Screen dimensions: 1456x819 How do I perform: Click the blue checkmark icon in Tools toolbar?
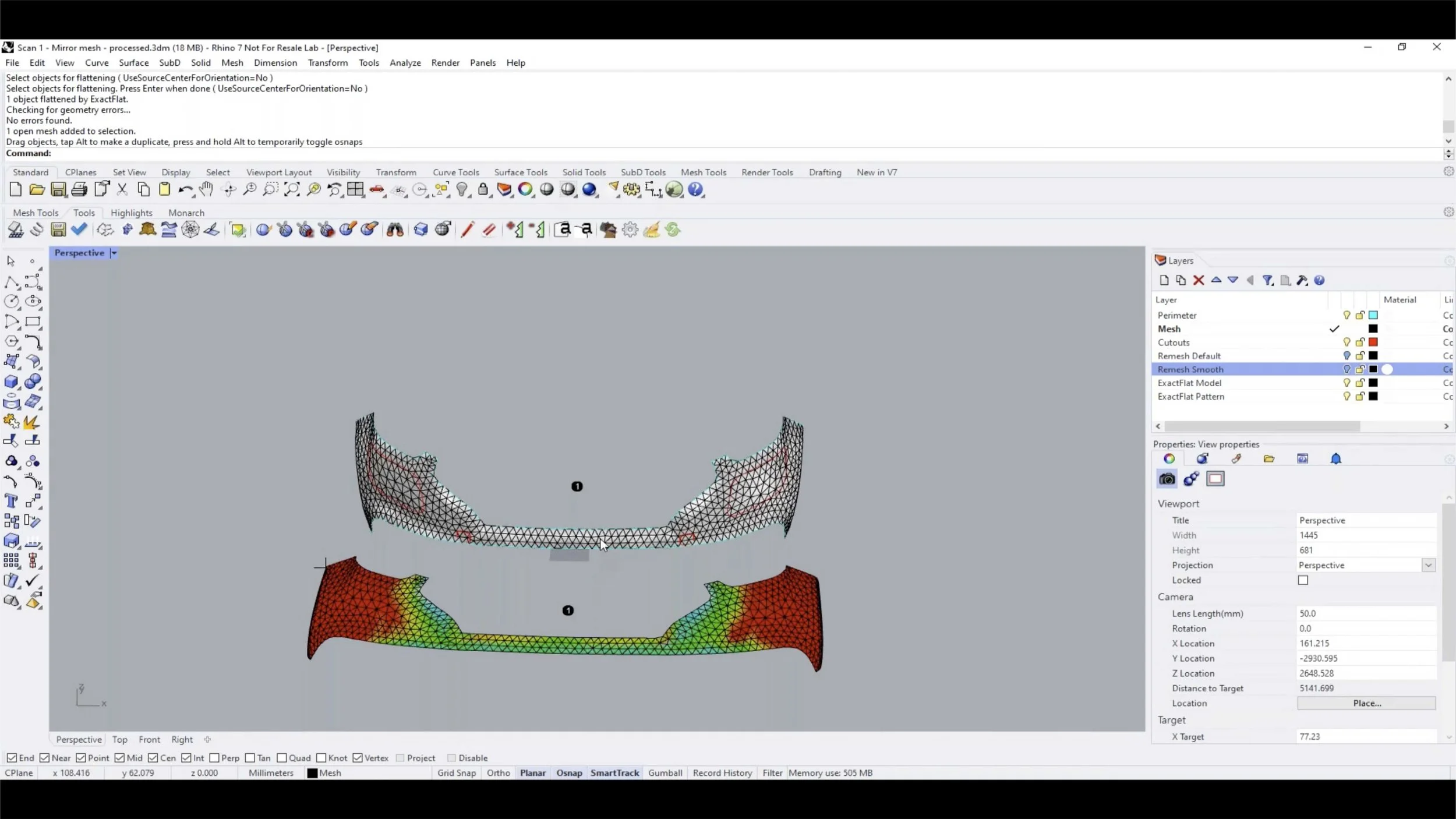[79, 230]
